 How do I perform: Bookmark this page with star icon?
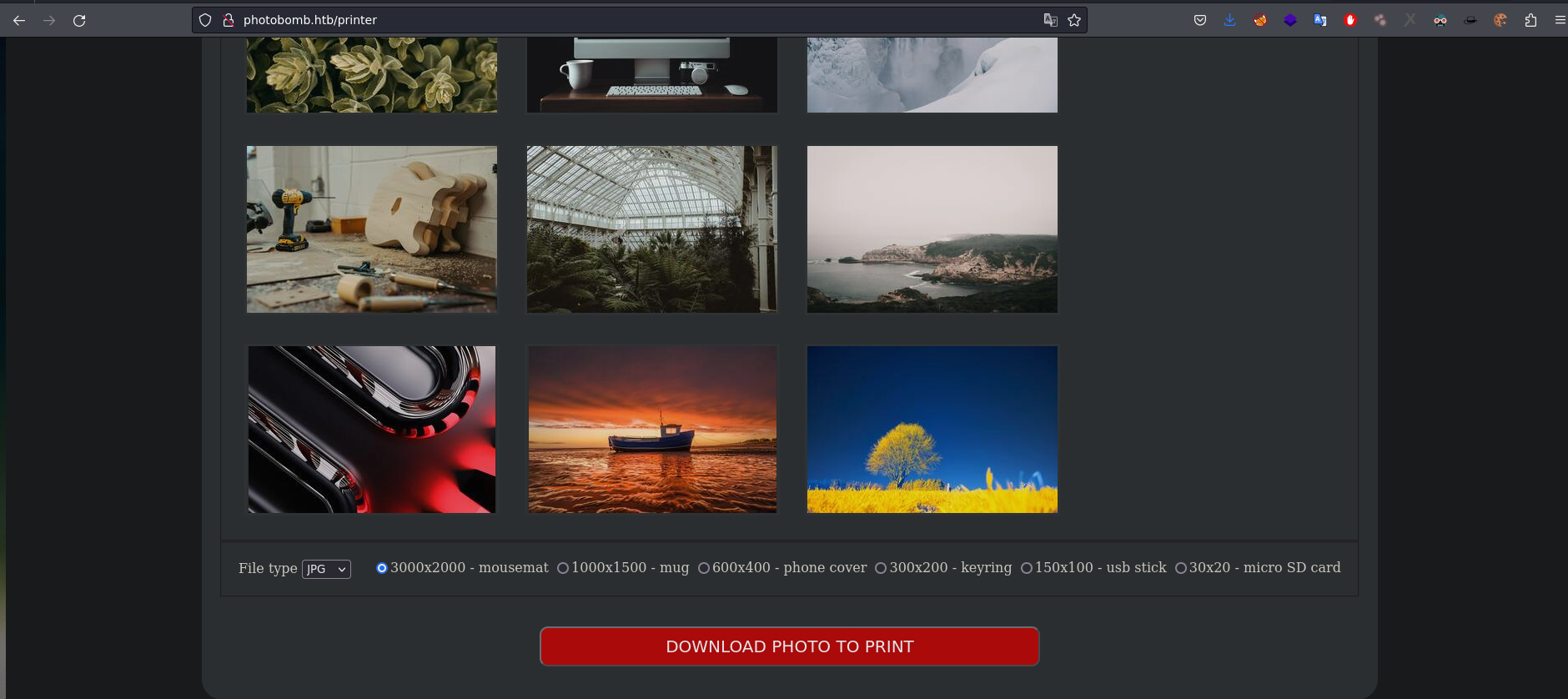(x=1074, y=20)
